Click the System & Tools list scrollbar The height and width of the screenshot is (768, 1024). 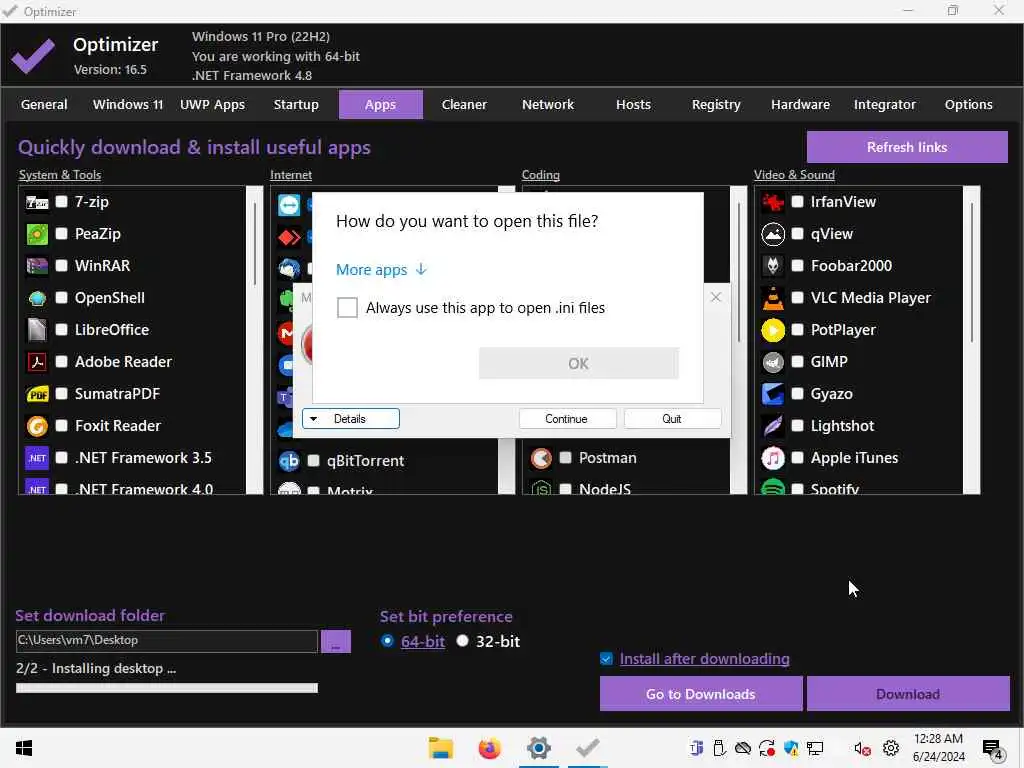pos(255,340)
